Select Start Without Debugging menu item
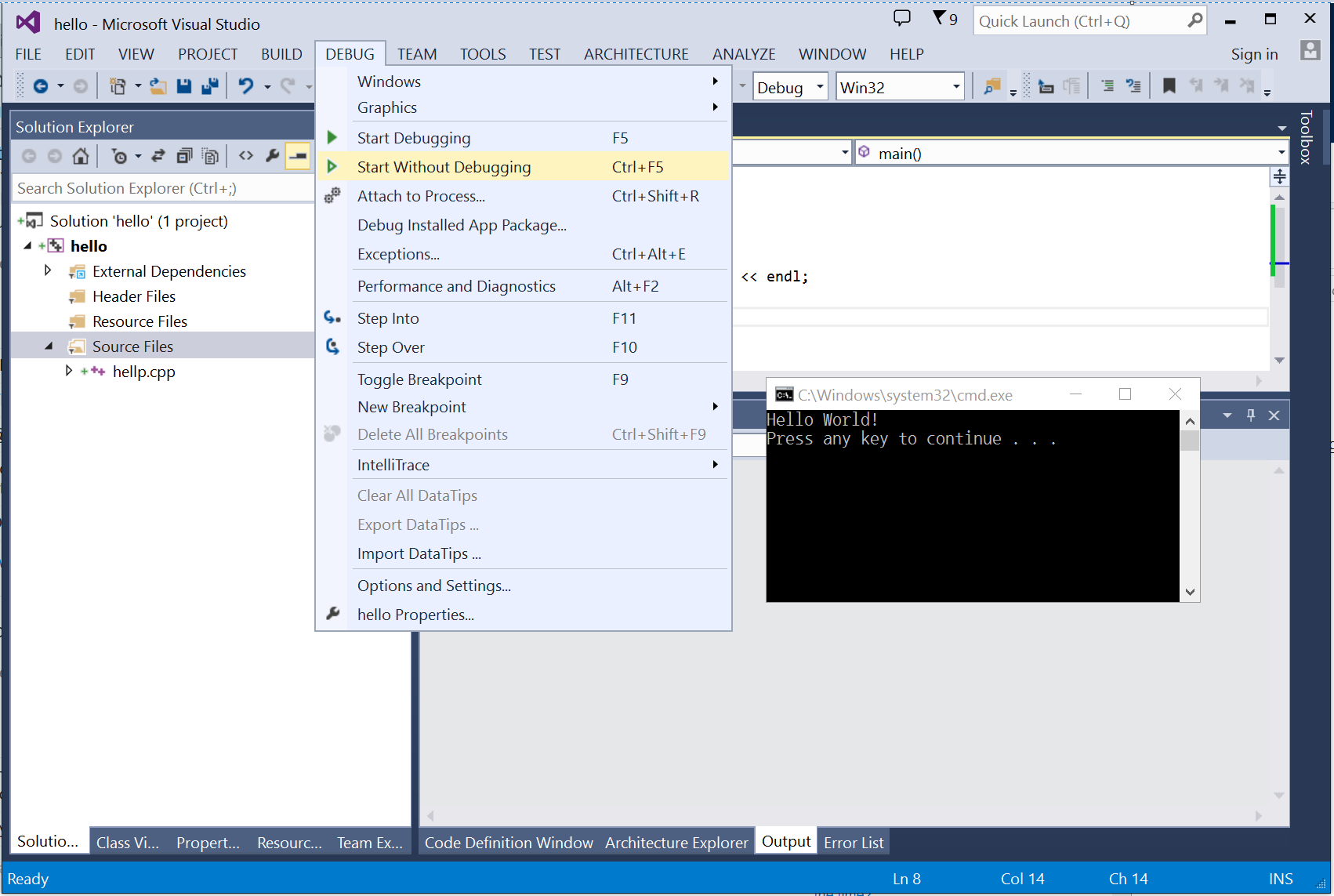 click(x=524, y=167)
